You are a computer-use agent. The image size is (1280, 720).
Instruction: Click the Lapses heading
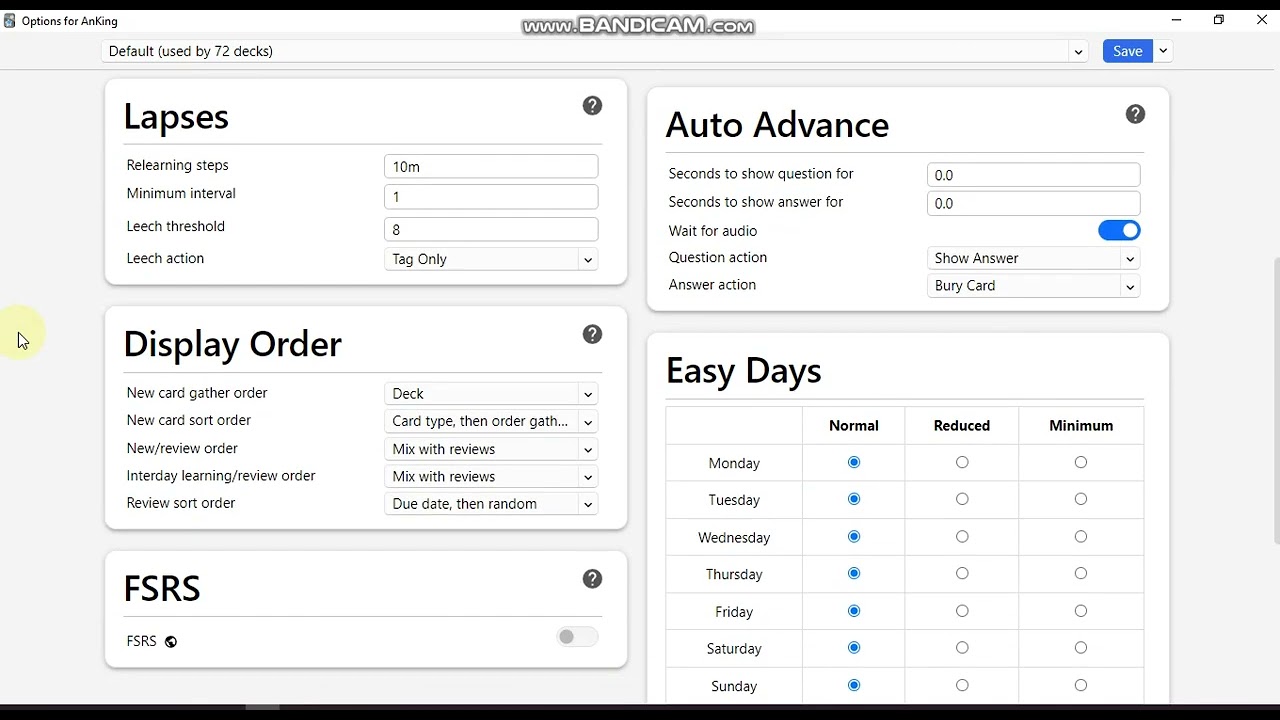(176, 116)
